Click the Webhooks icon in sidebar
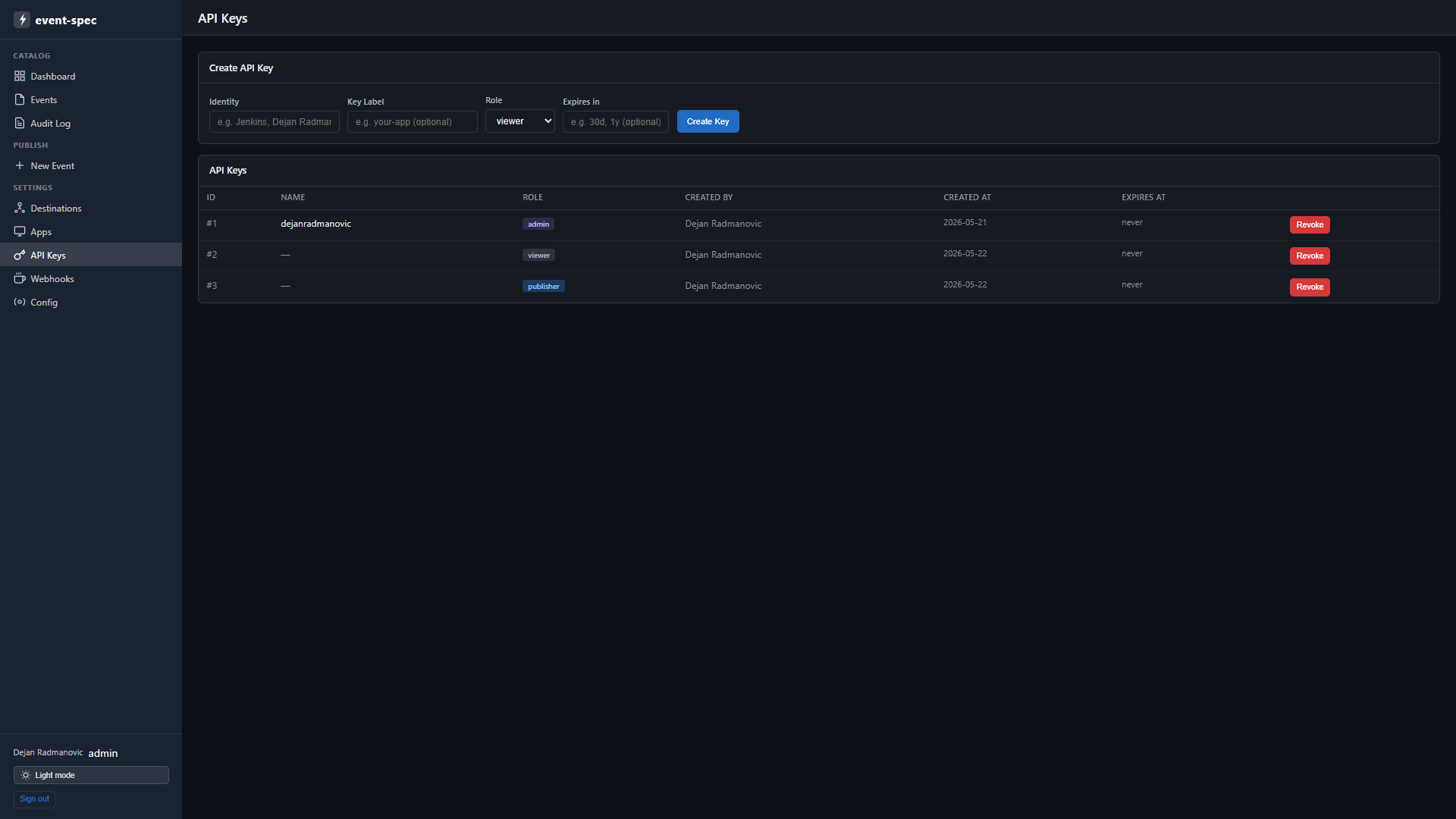1456x819 pixels. 20,278
